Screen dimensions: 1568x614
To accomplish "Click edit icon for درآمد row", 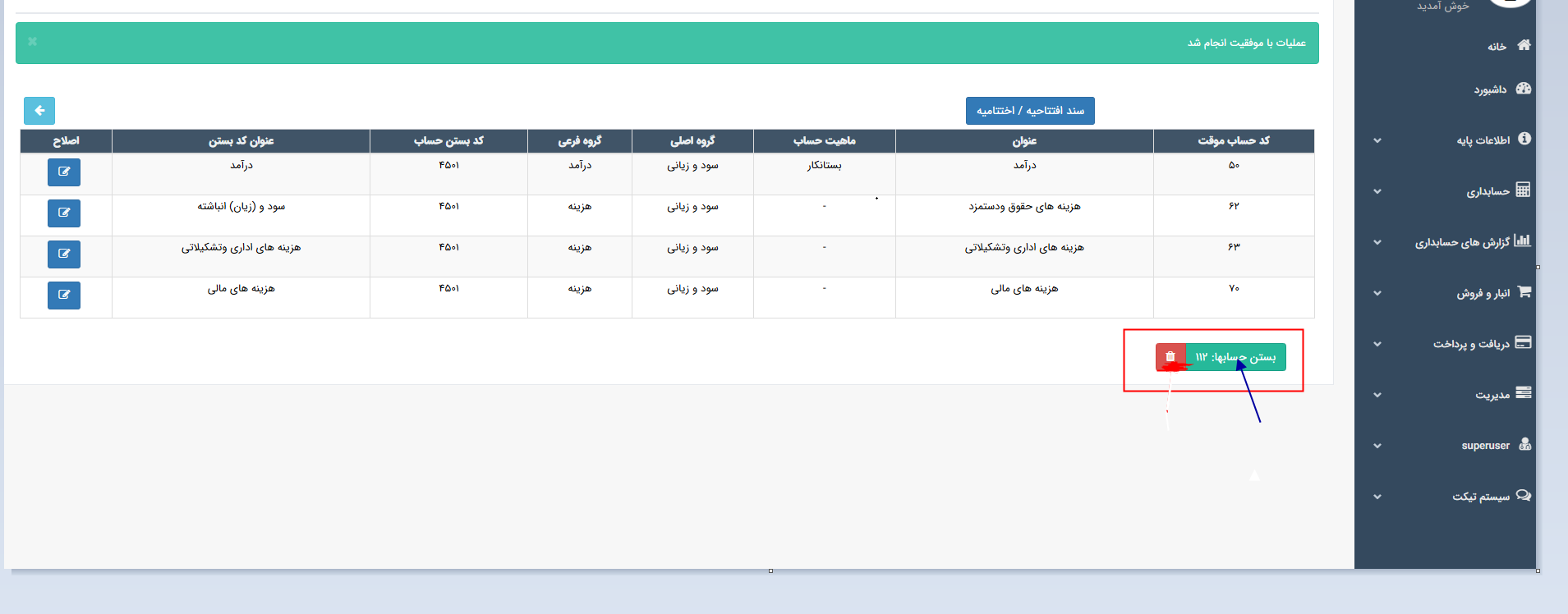I will pyautogui.click(x=64, y=172).
